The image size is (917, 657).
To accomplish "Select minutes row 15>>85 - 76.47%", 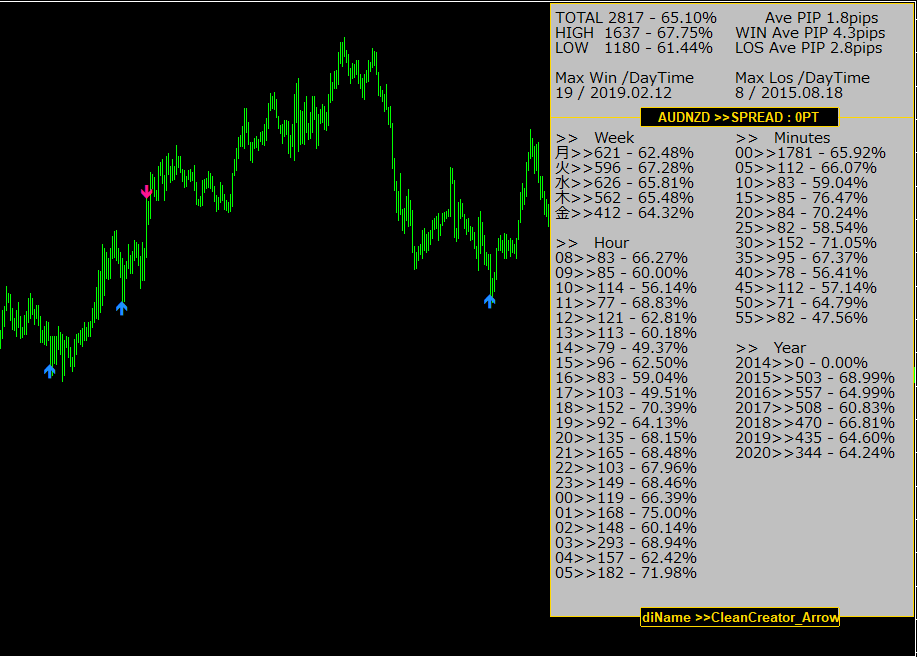I will (x=801, y=198).
